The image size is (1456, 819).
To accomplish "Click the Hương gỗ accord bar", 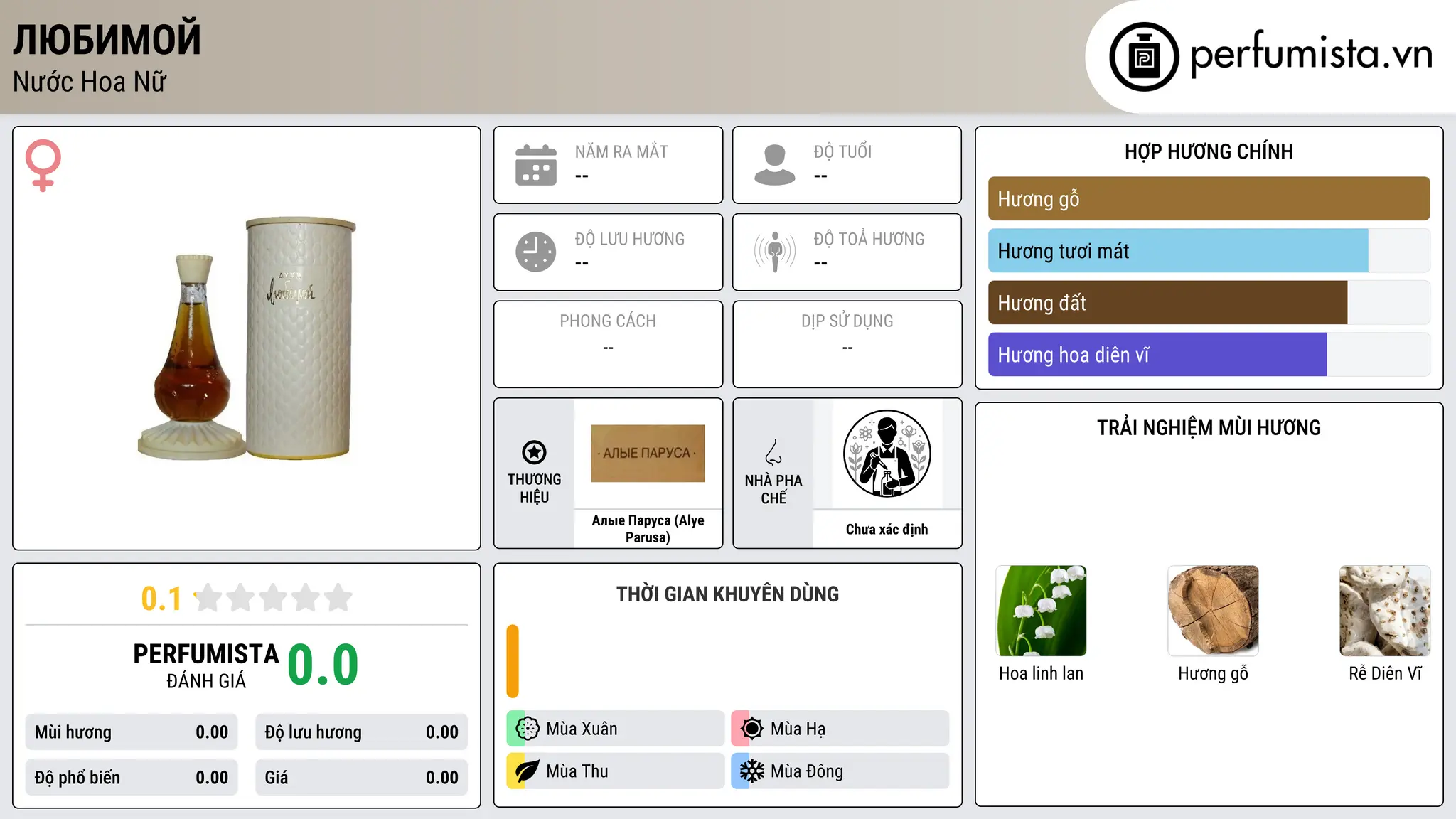I will pyautogui.click(x=1209, y=199).
